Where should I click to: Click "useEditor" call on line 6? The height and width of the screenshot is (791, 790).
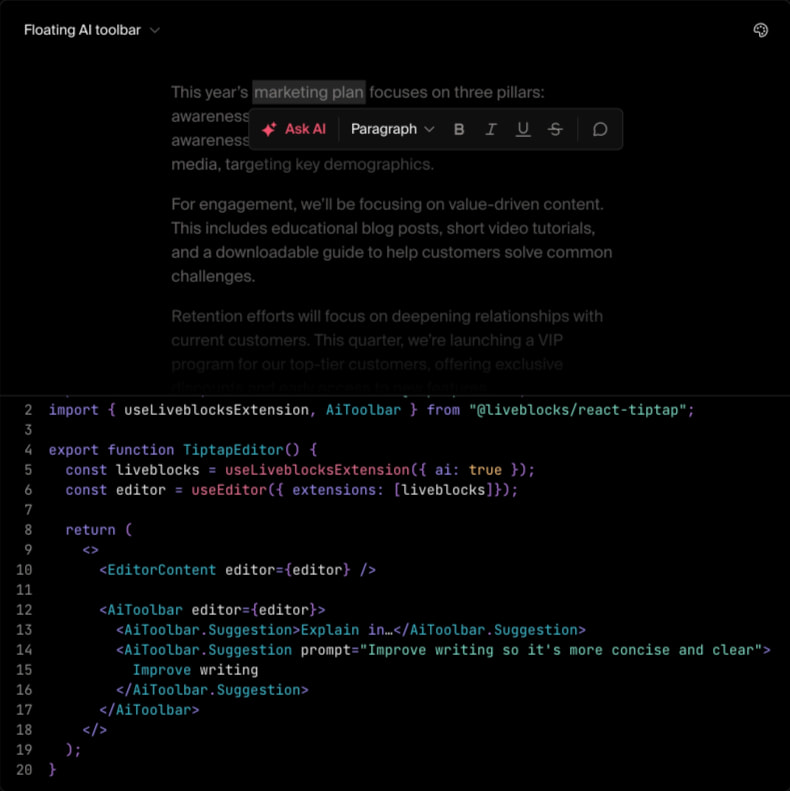(229, 490)
